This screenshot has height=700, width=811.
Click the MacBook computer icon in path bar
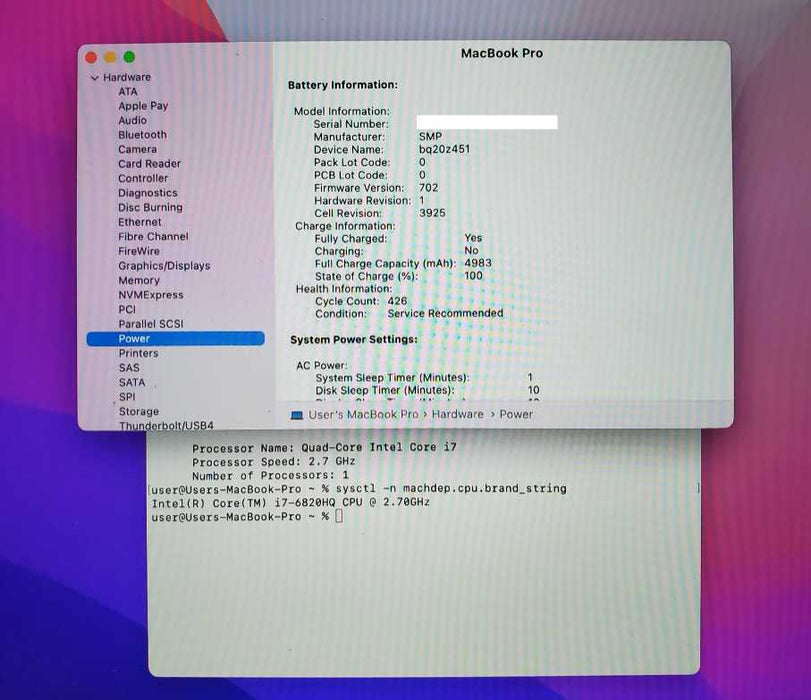(x=296, y=415)
